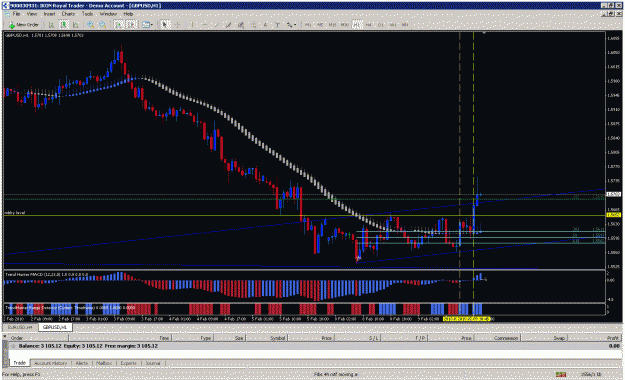Zoom in on the chart
This screenshot has height=380, width=625.
coord(90,25)
